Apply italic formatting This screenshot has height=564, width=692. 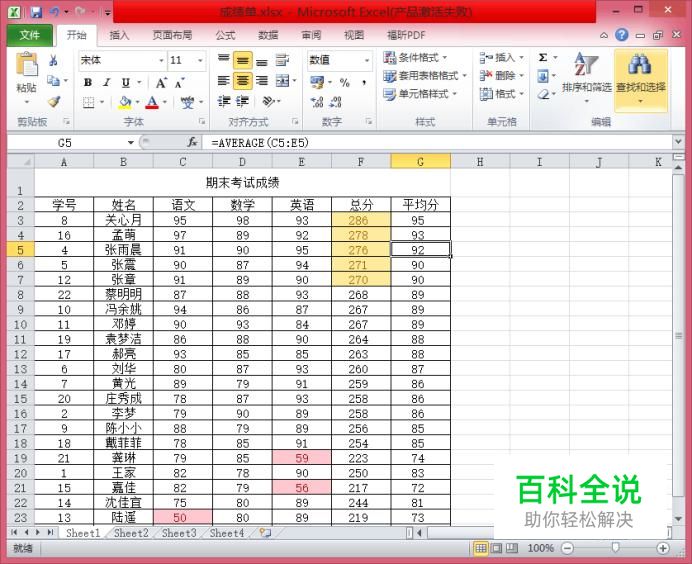click(107, 83)
